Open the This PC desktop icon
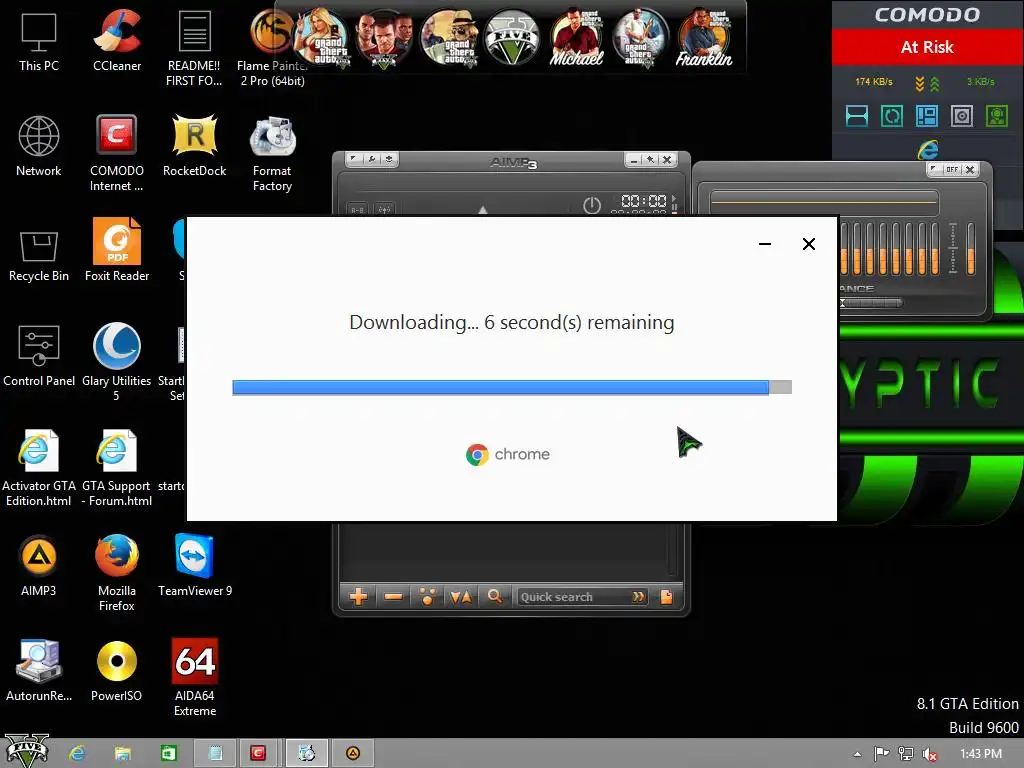1024x768 pixels. point(39,42)
